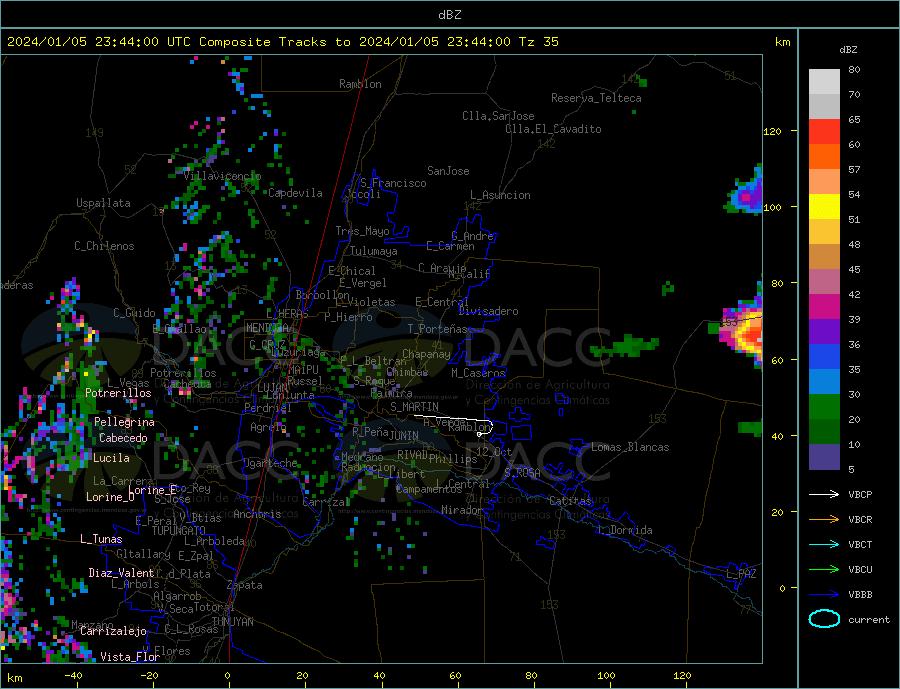
Task: Click the TUPUNGATO label
Action: click(x=179, y=531)
